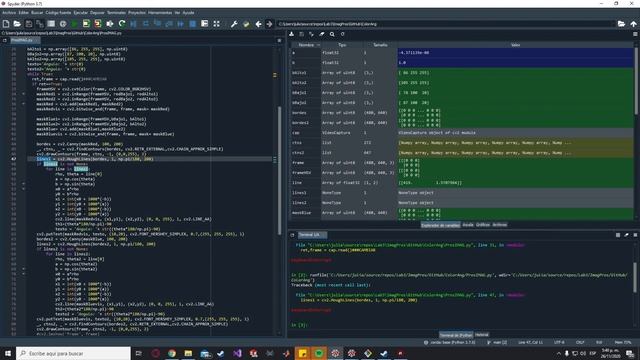Click the save file toolbar icon

pyautogui.click(x=29, y=24)
